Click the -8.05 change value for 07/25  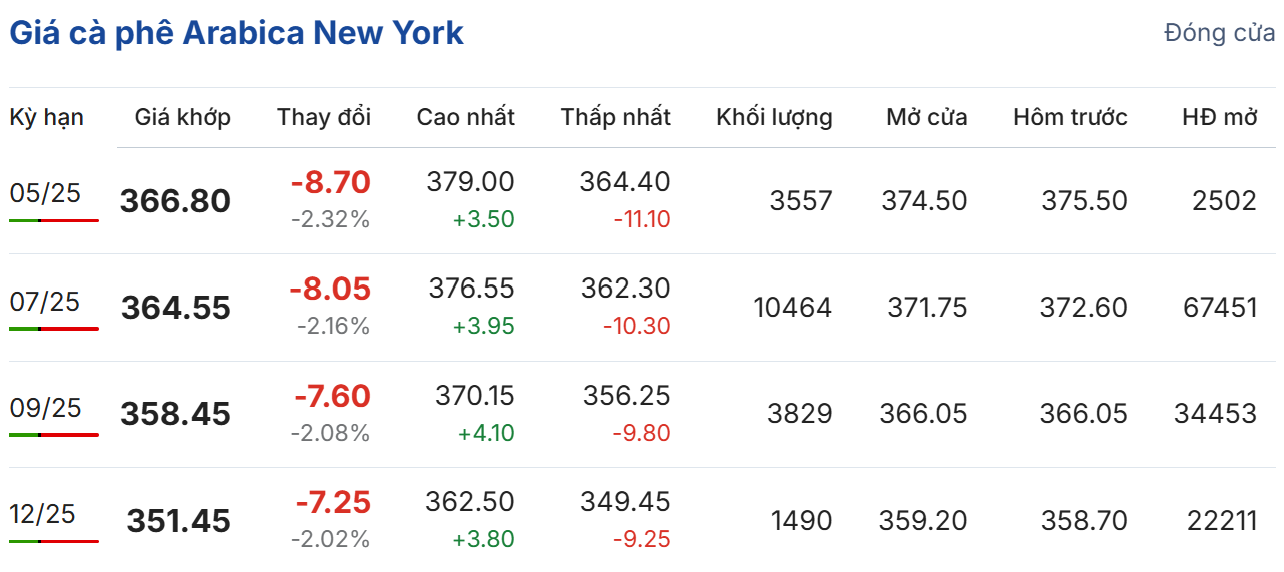[x=330, y=290]
